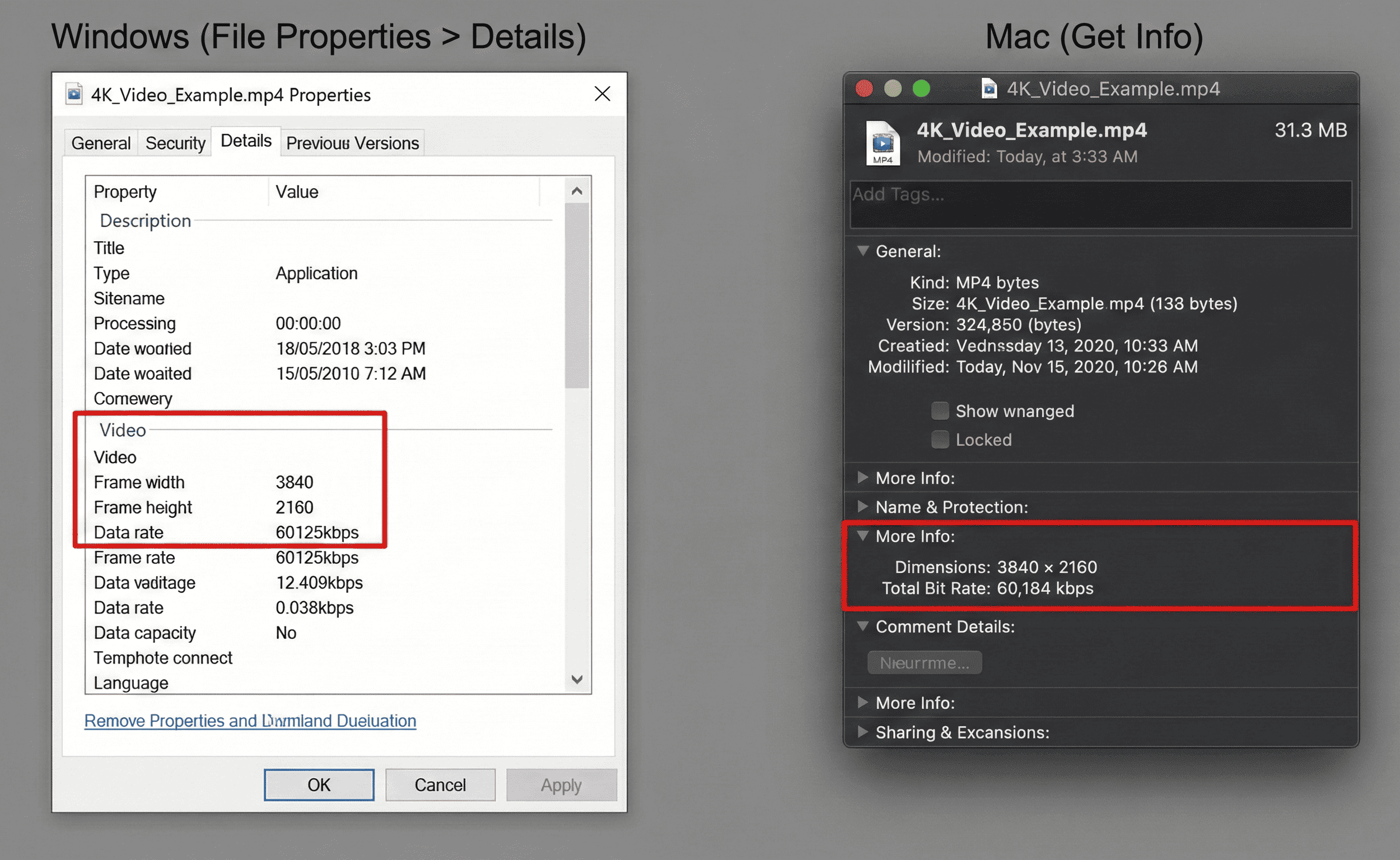Collapse the General section in Get Info
Screen dimensions: 1400x860
pos(864,251)
